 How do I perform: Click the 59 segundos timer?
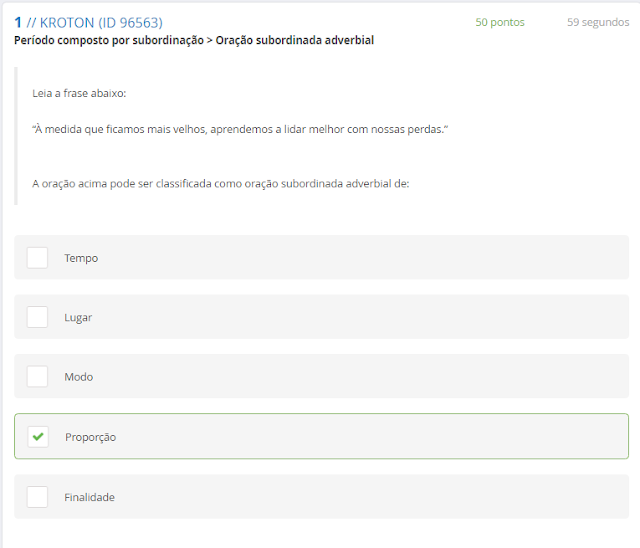click(x=598, y=22)
